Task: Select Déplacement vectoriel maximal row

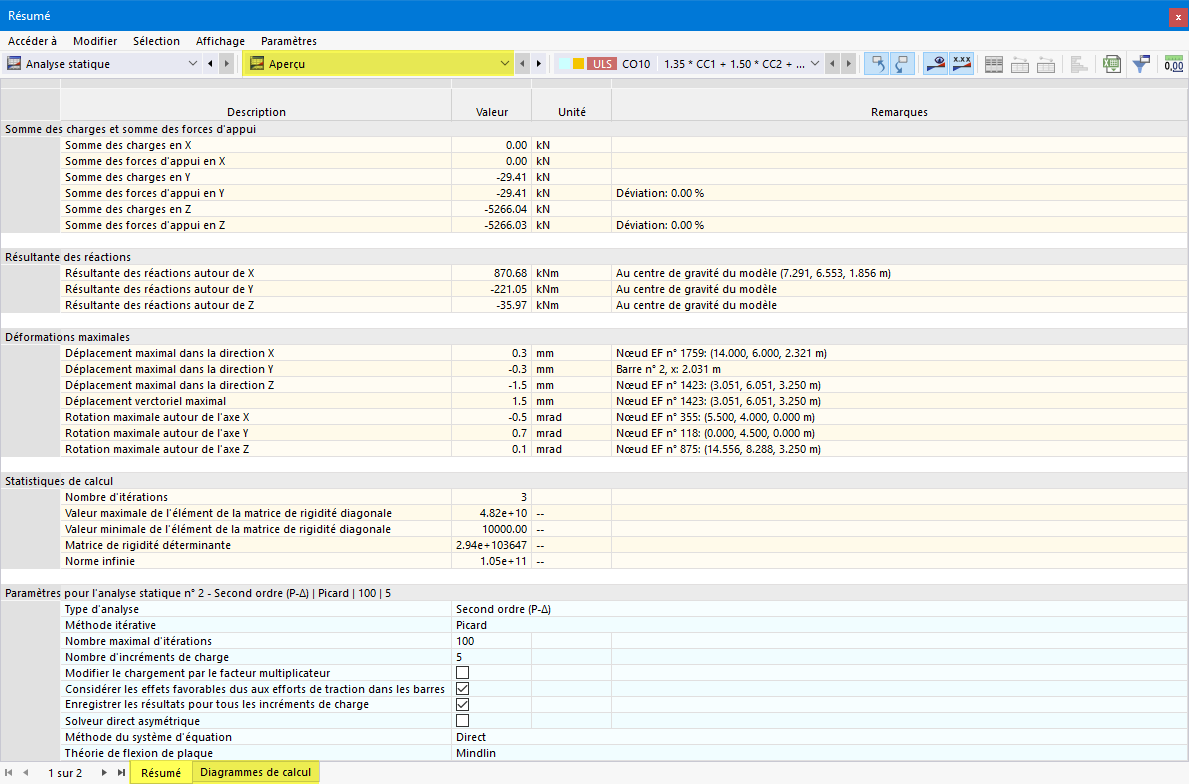Action: (x=623, y=401)
